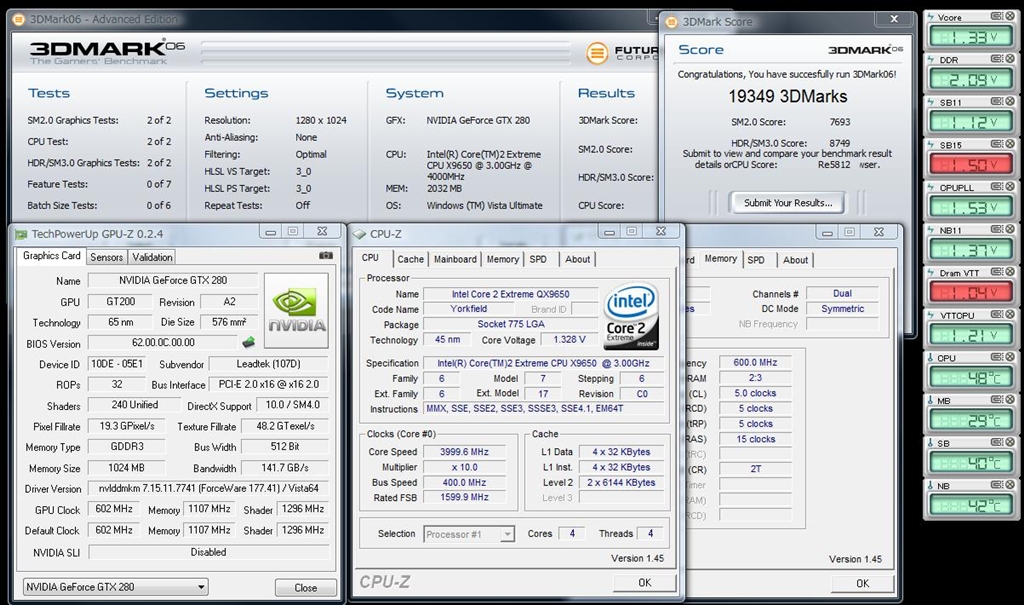Close the NB11 gadget with its X icon
Image resolution: width=1024 pixels, height=605 pixels.
1010,229
